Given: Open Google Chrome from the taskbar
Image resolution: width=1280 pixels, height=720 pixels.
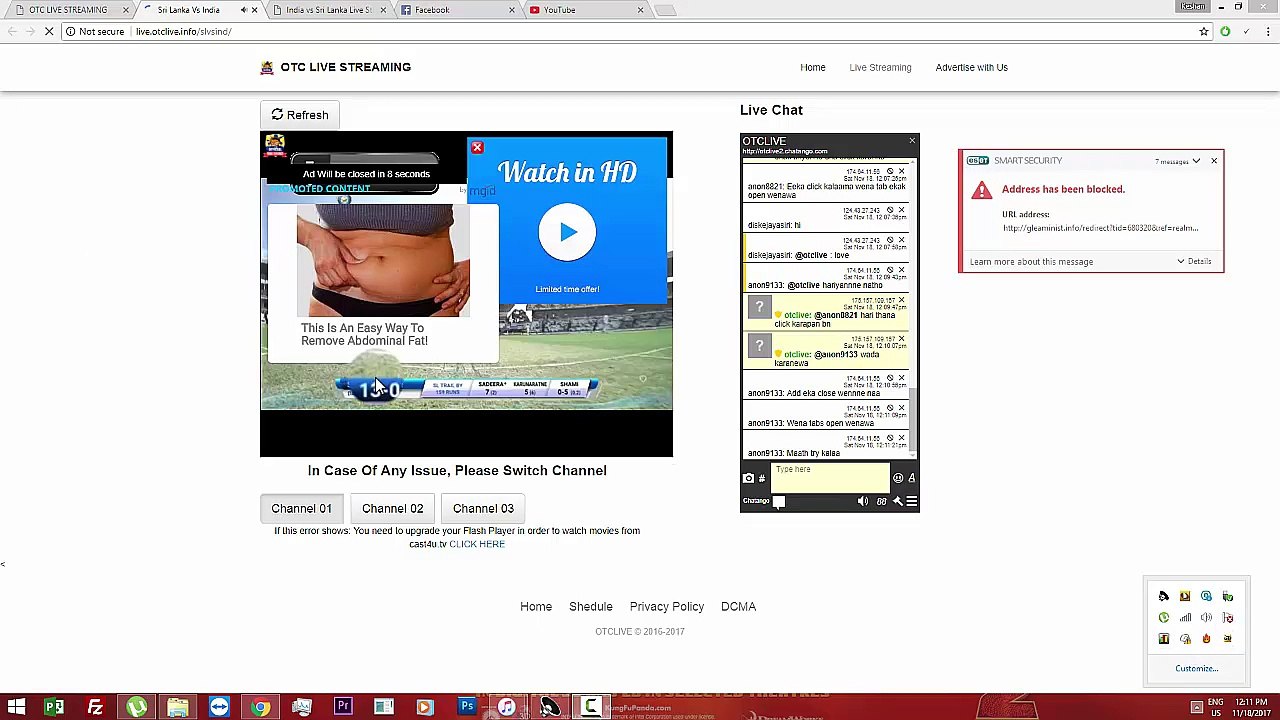Looking at the screenshot, I should tap(260, 708).
